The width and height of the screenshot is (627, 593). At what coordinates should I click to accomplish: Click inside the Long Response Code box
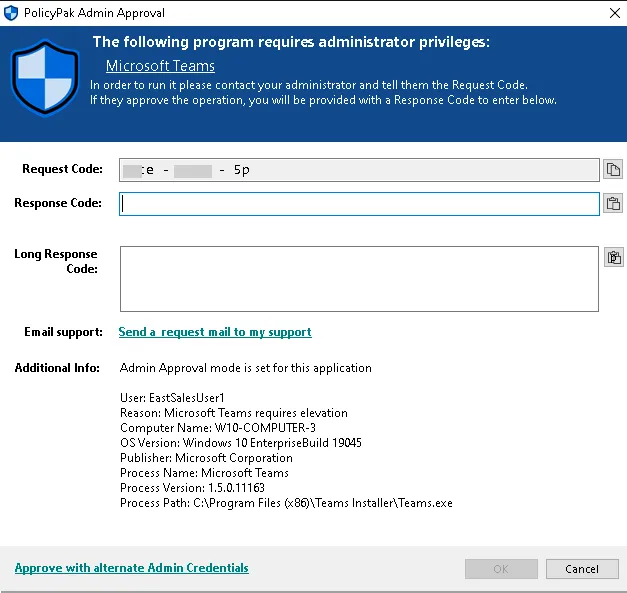(x=359, y=279)
